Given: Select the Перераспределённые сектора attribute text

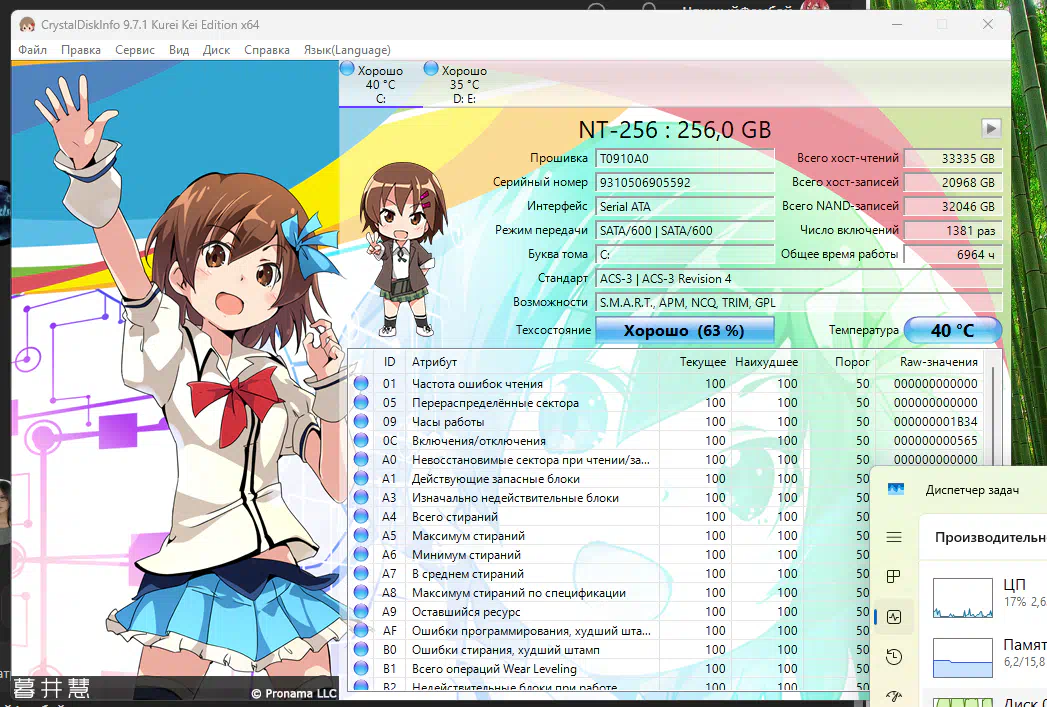Looking at the screenshot, I should pyautogui.click(x=495, y=403).
